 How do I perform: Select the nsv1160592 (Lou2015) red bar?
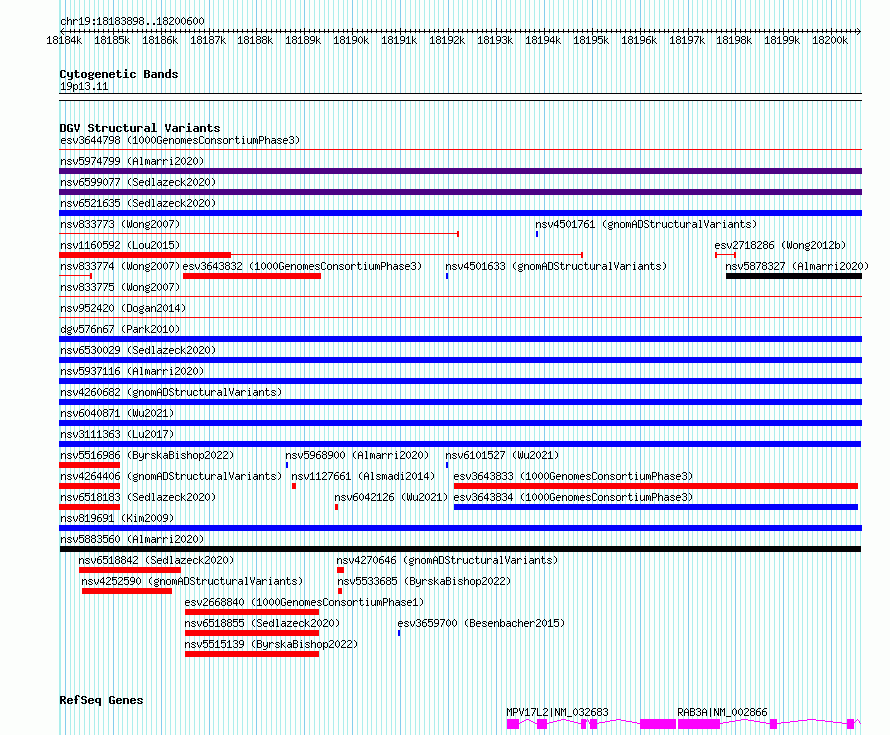[x=145, y=255]
